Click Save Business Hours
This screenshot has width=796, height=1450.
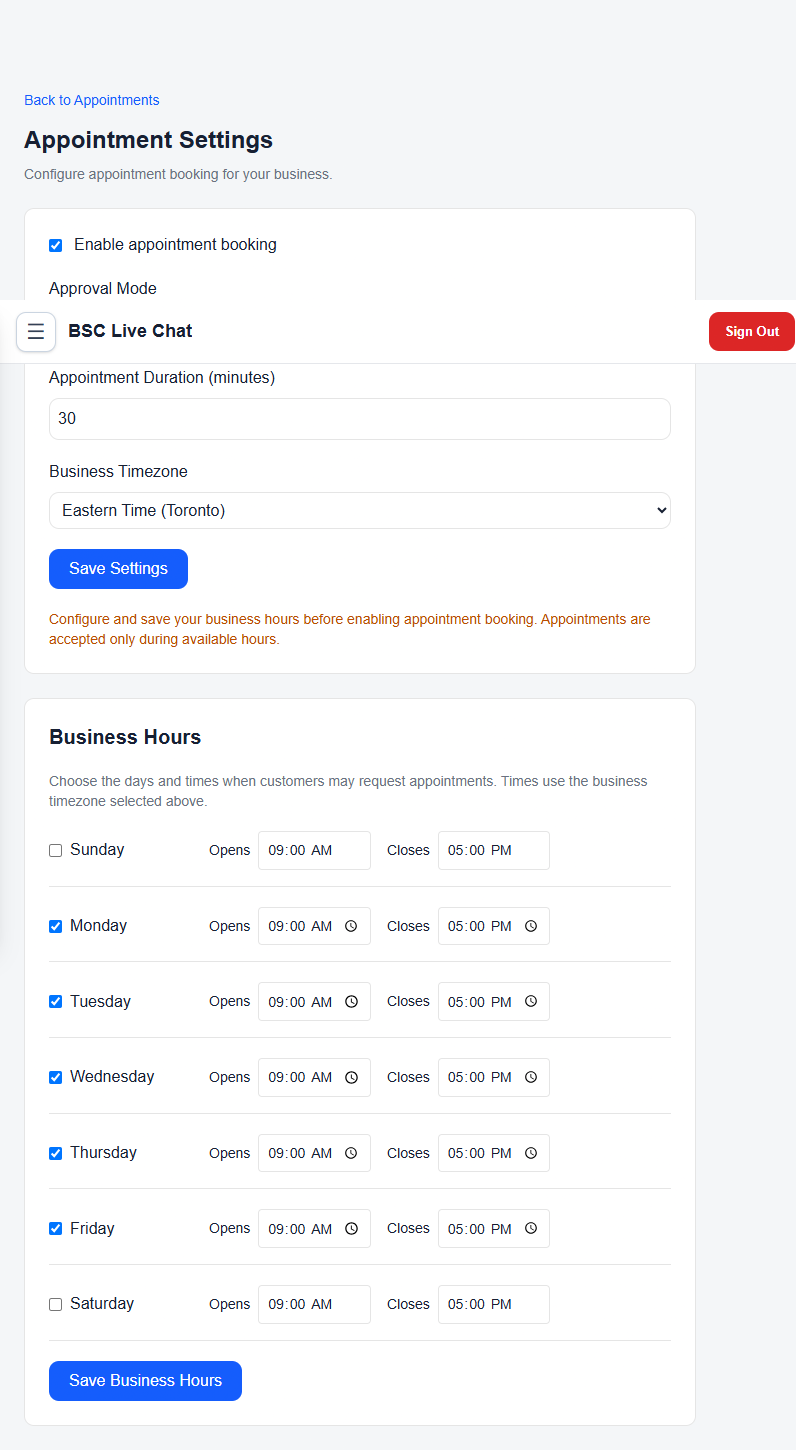point(145,1381)
